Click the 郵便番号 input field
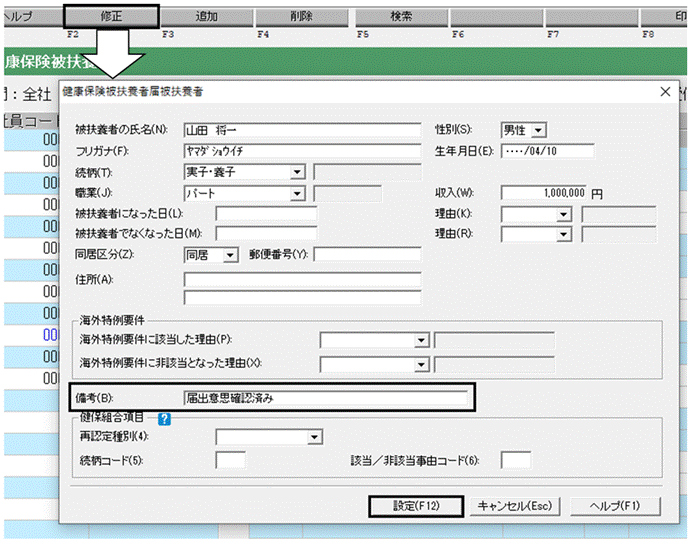This screenshot has height=541, width=688. (367, 254)
